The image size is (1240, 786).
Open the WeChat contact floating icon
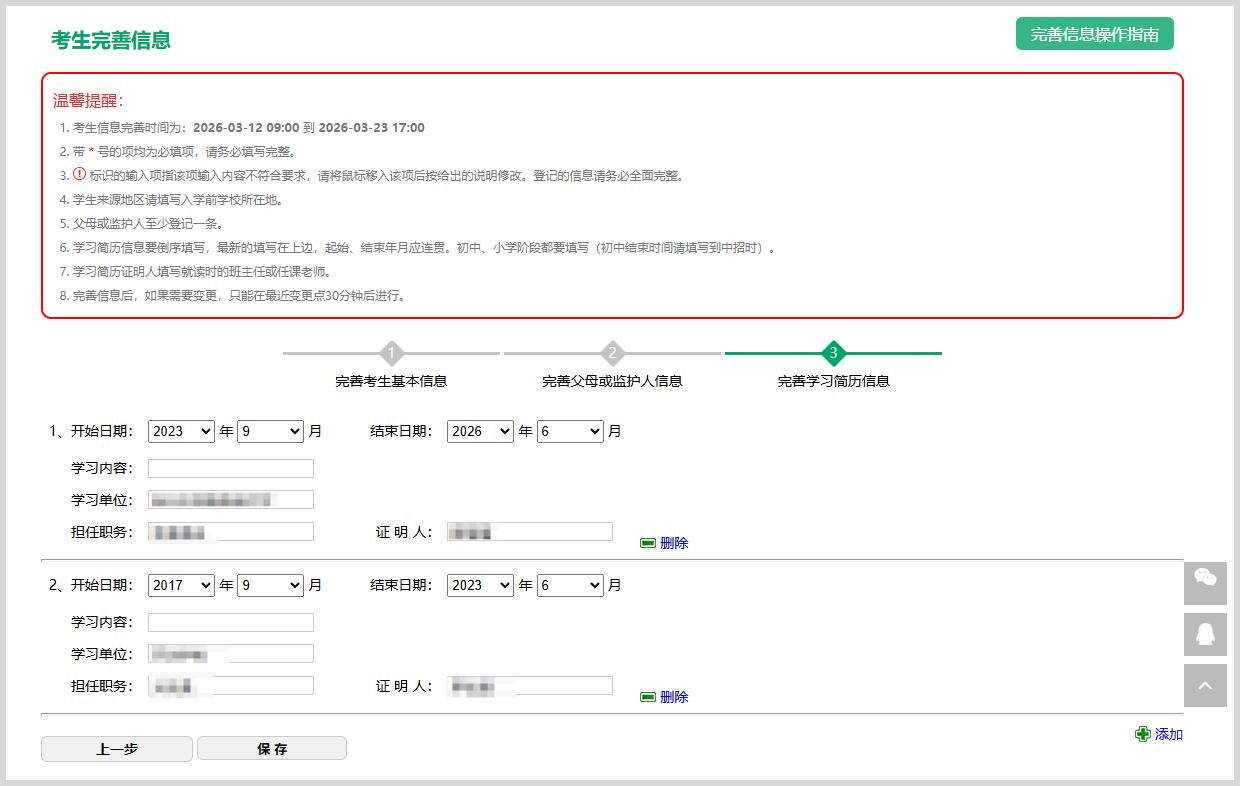(x=1205, y=583)
